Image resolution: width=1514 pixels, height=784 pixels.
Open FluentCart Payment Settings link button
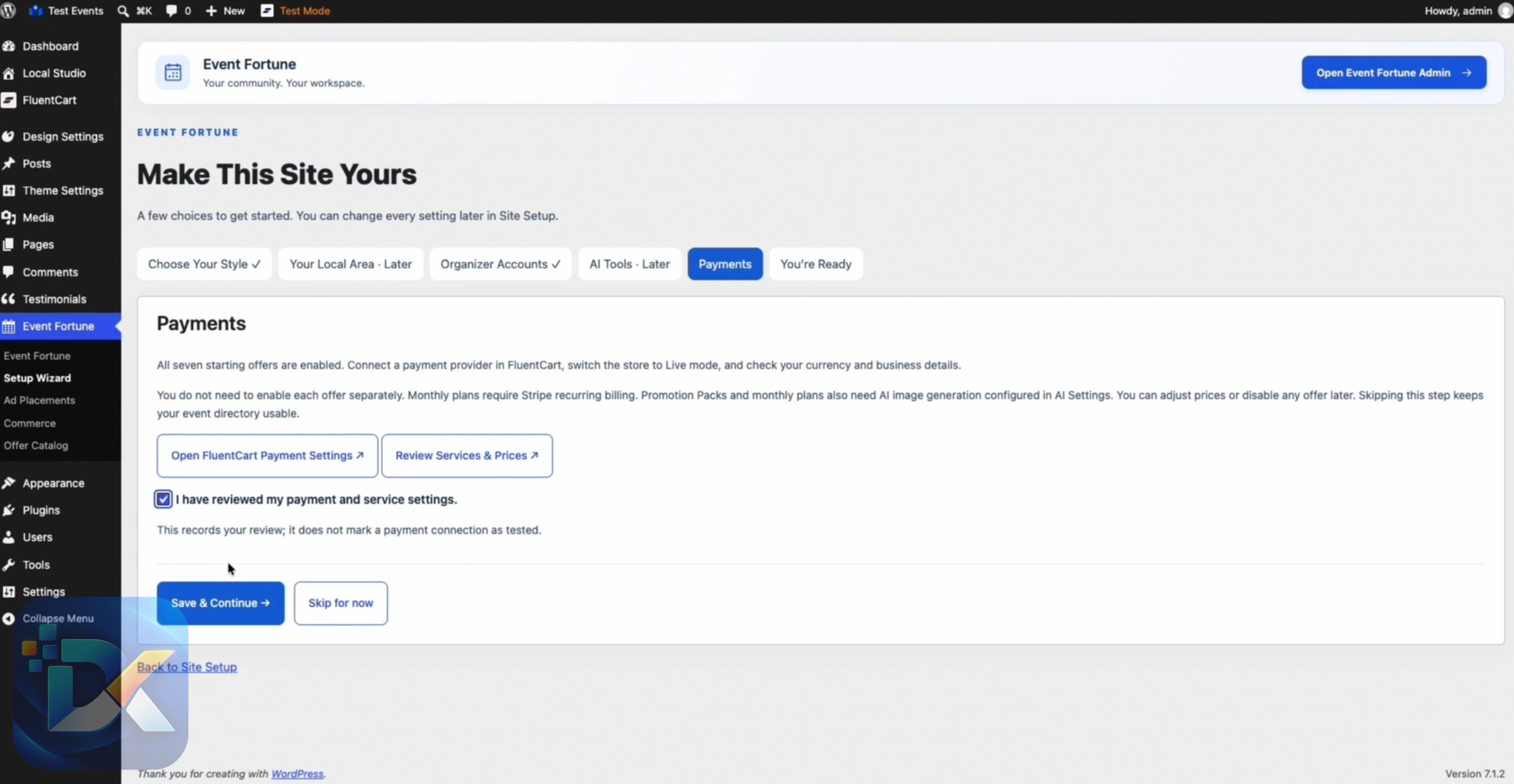(x=267, y=456)
